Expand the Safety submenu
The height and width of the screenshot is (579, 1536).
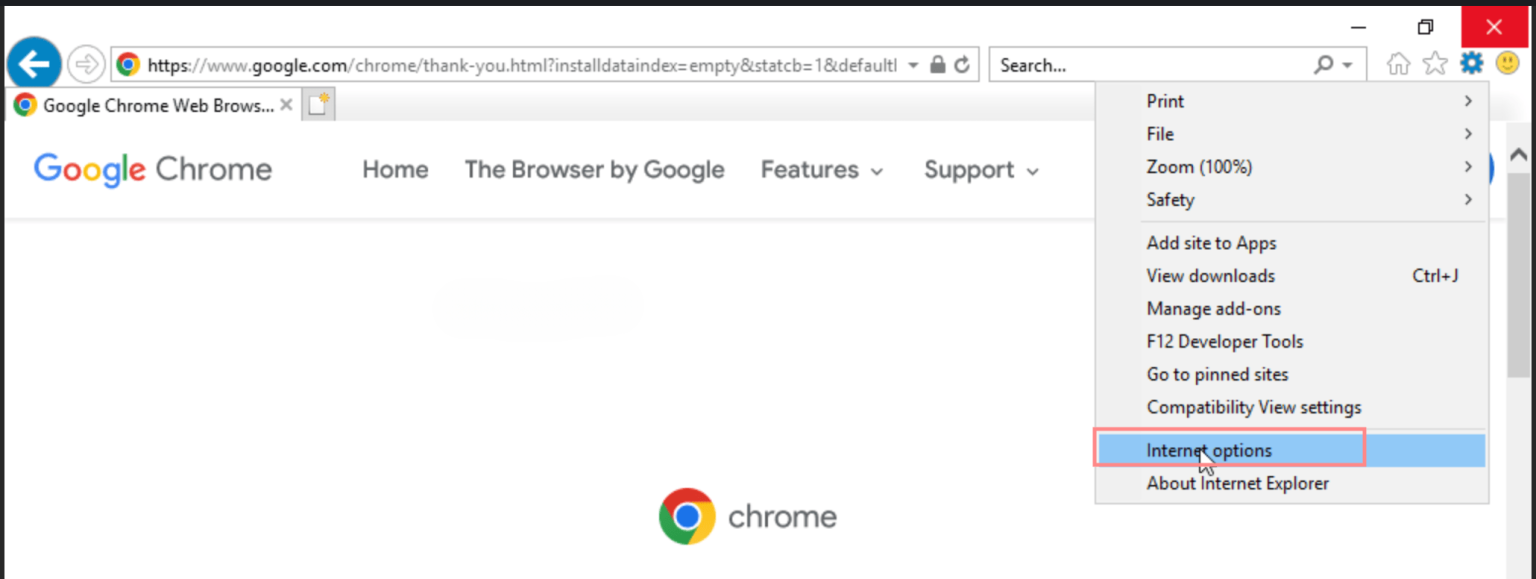(x=1170, y=200)
